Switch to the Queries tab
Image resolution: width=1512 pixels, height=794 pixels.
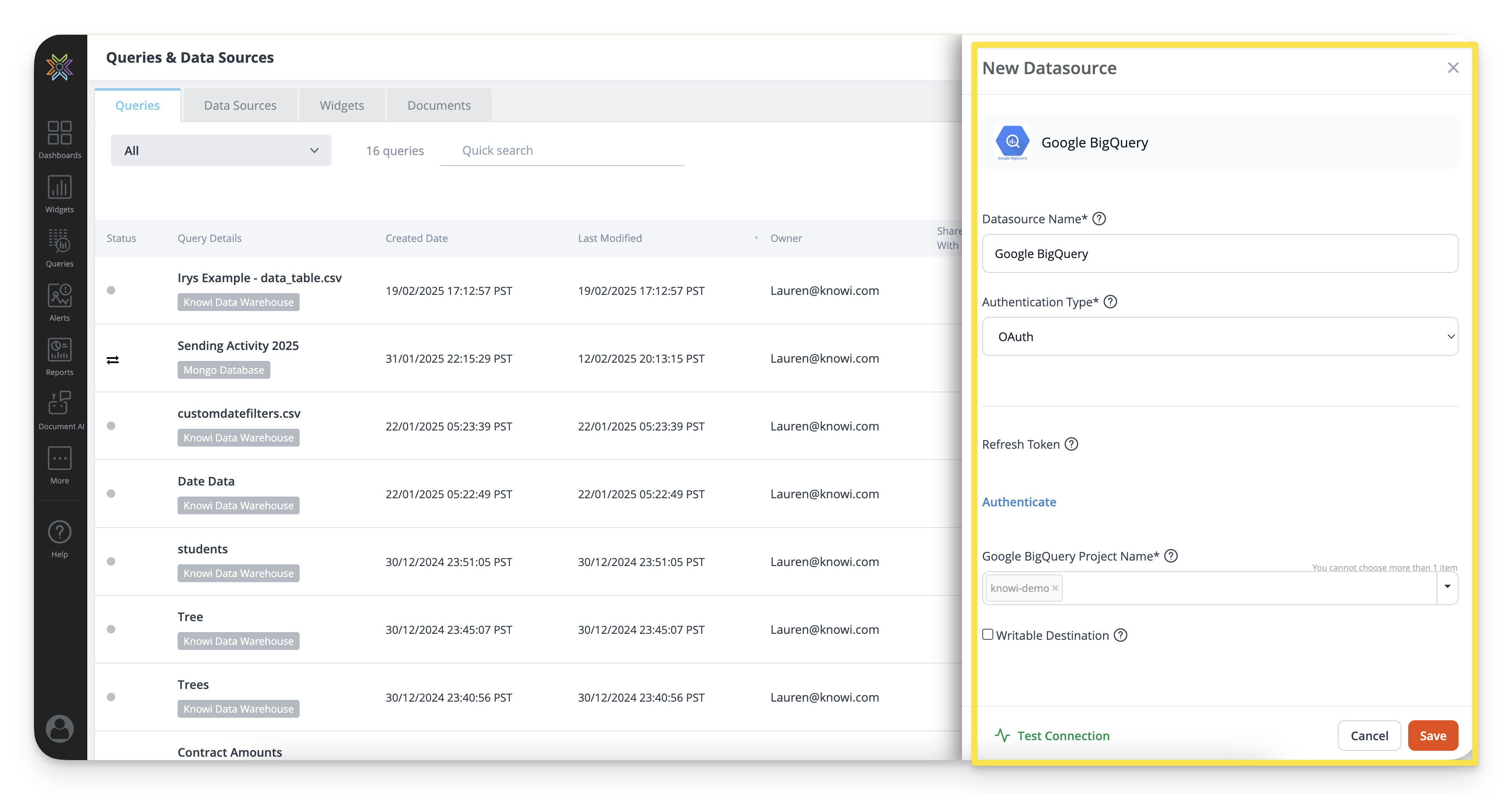point(137,105)
